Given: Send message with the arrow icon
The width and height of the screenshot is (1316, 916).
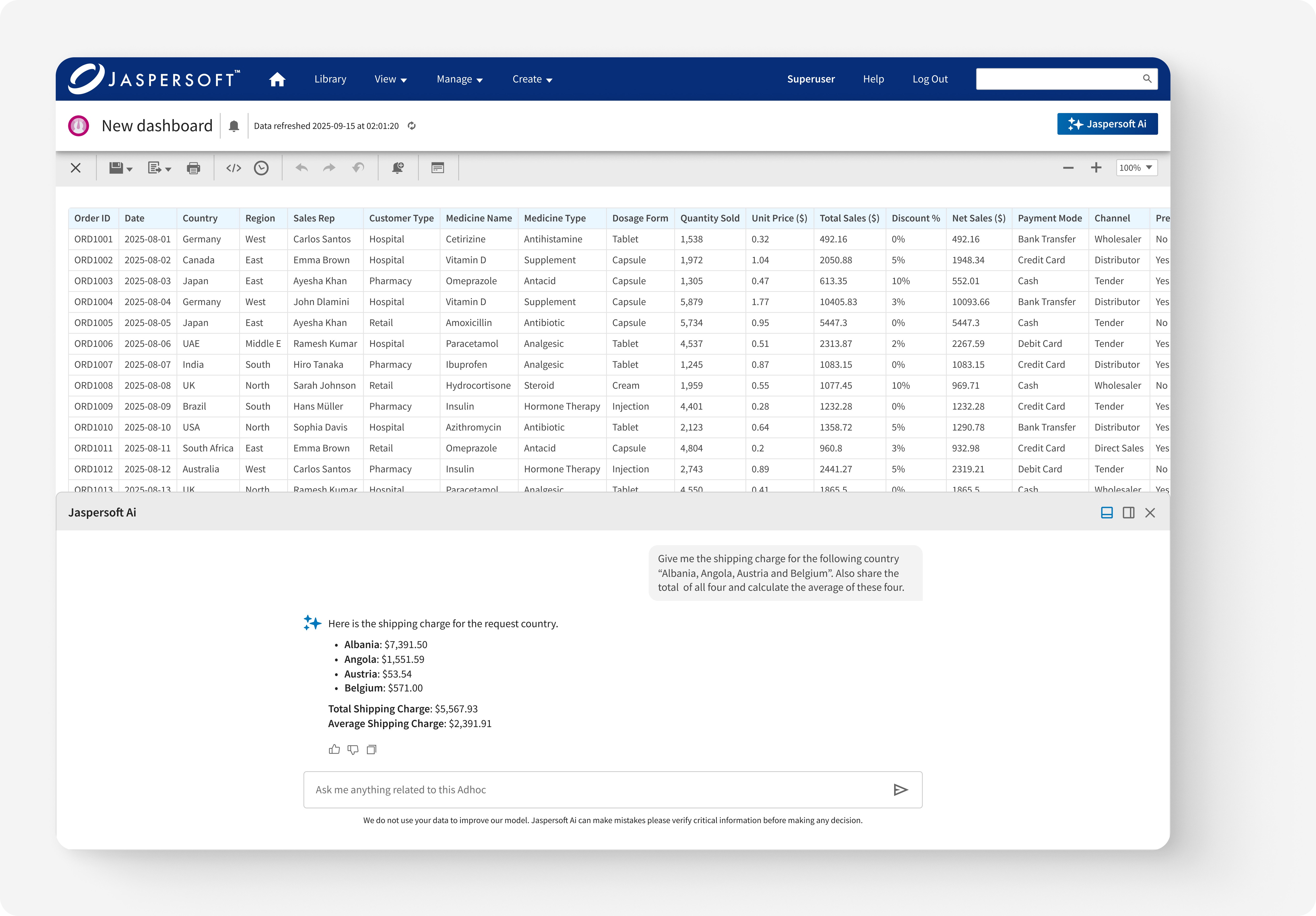Looking at the screenshot, I should coord(901,790).
